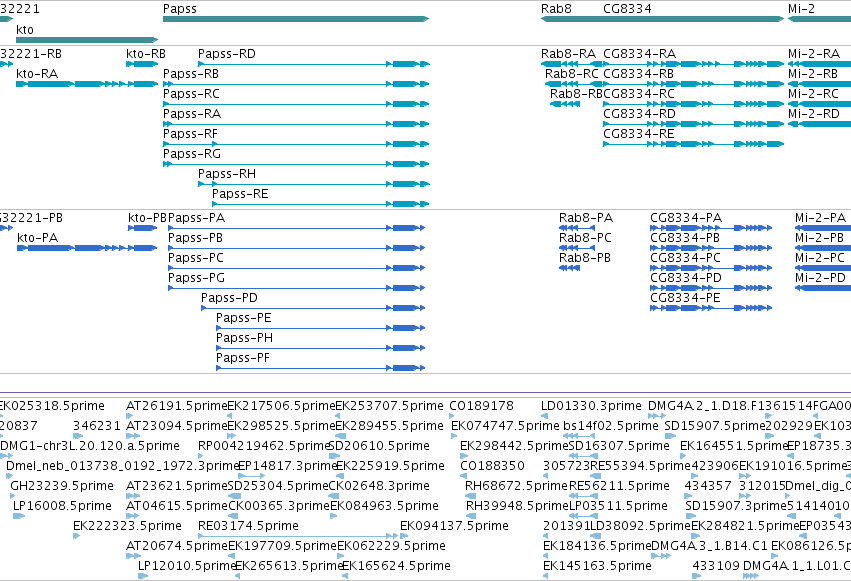Select the Rab8 gene label
Viewport: 851px width, 581px height.
coord(556,9)
